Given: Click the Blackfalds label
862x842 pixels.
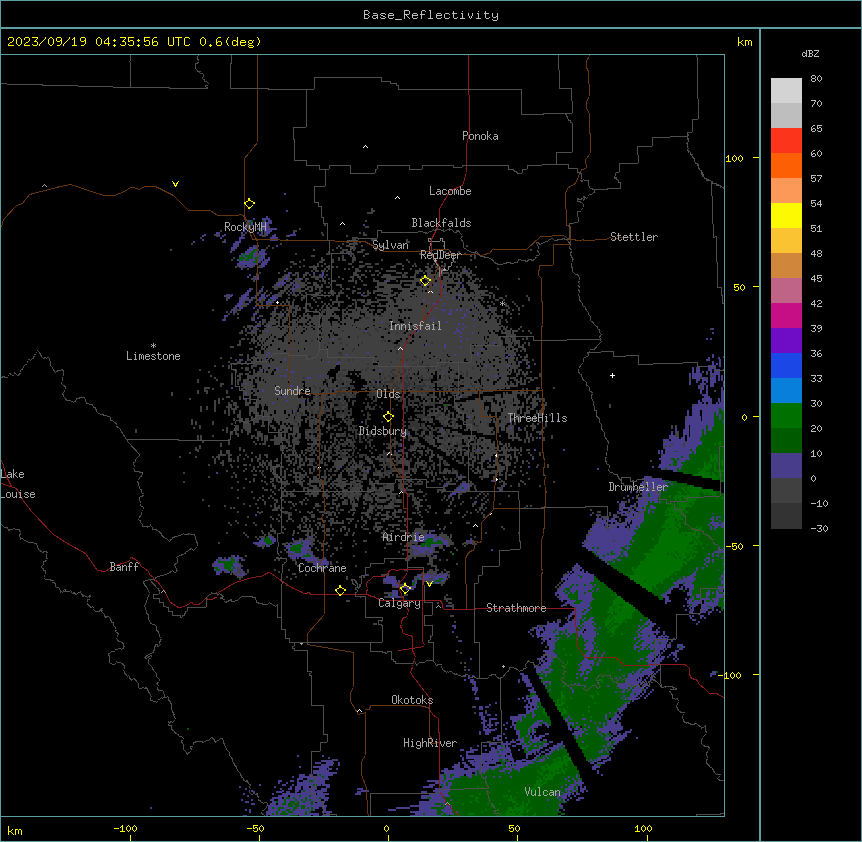Looking at the screenshot, I should [441, 223].
